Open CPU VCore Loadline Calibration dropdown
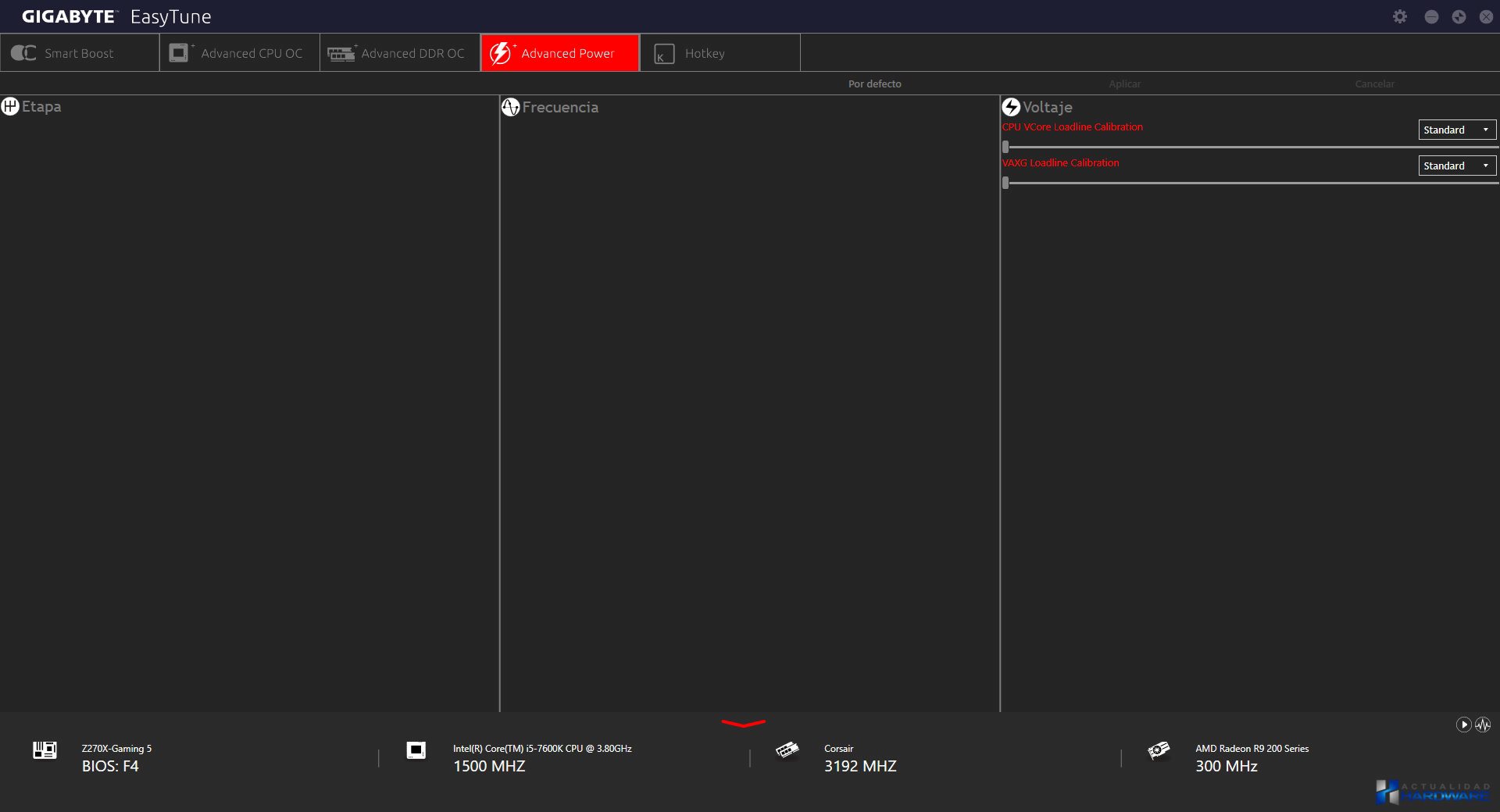The width and height of the screenshot is (1500, 812). point(1457,130)
